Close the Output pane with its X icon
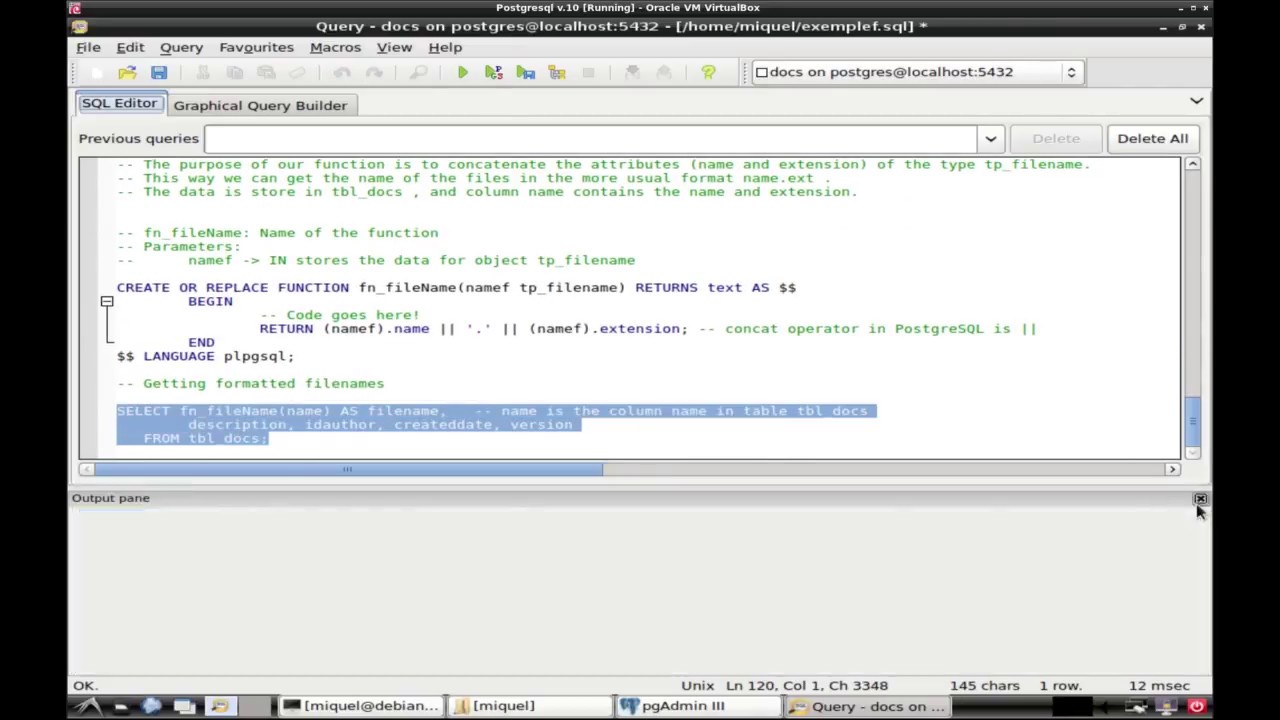The height and width of the screenshot is (720, 1280). pyautogui.click(x=1200, y=498)
